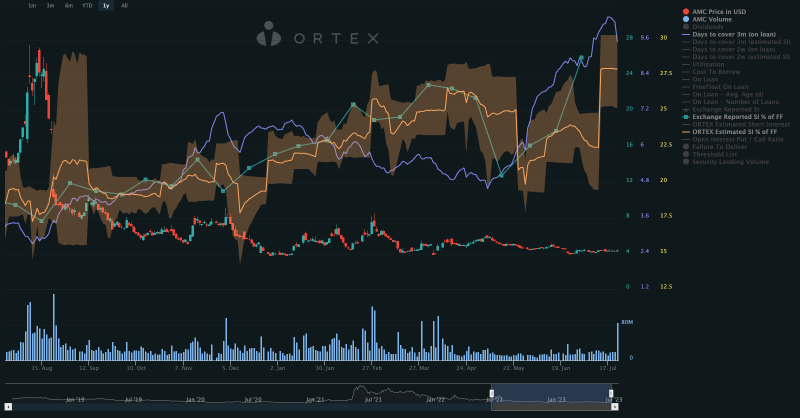800x418 pixels.
Task: Enable On Loan - Avg. Age (d)
Action: click(723, 94)
